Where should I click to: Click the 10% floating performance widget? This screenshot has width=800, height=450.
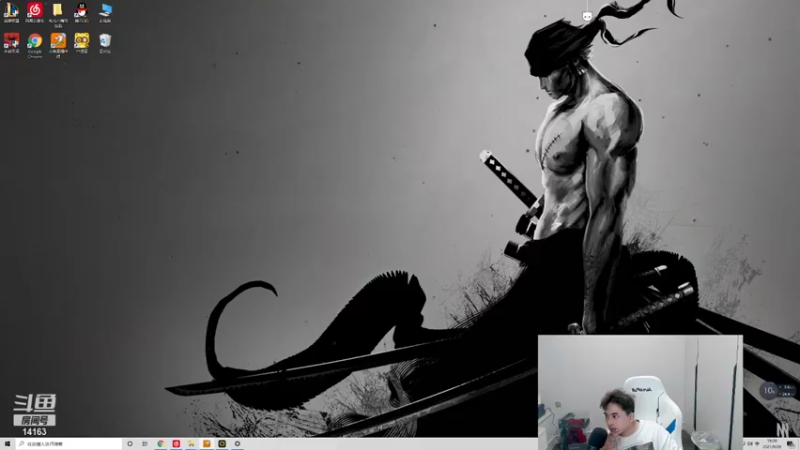coord(778,391)
